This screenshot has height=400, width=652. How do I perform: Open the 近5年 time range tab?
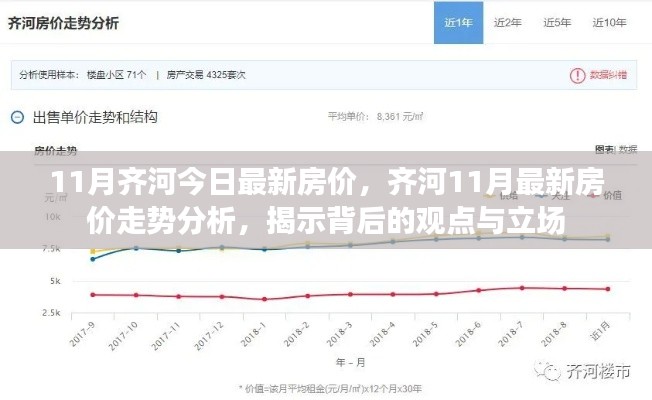coord(558,22)
